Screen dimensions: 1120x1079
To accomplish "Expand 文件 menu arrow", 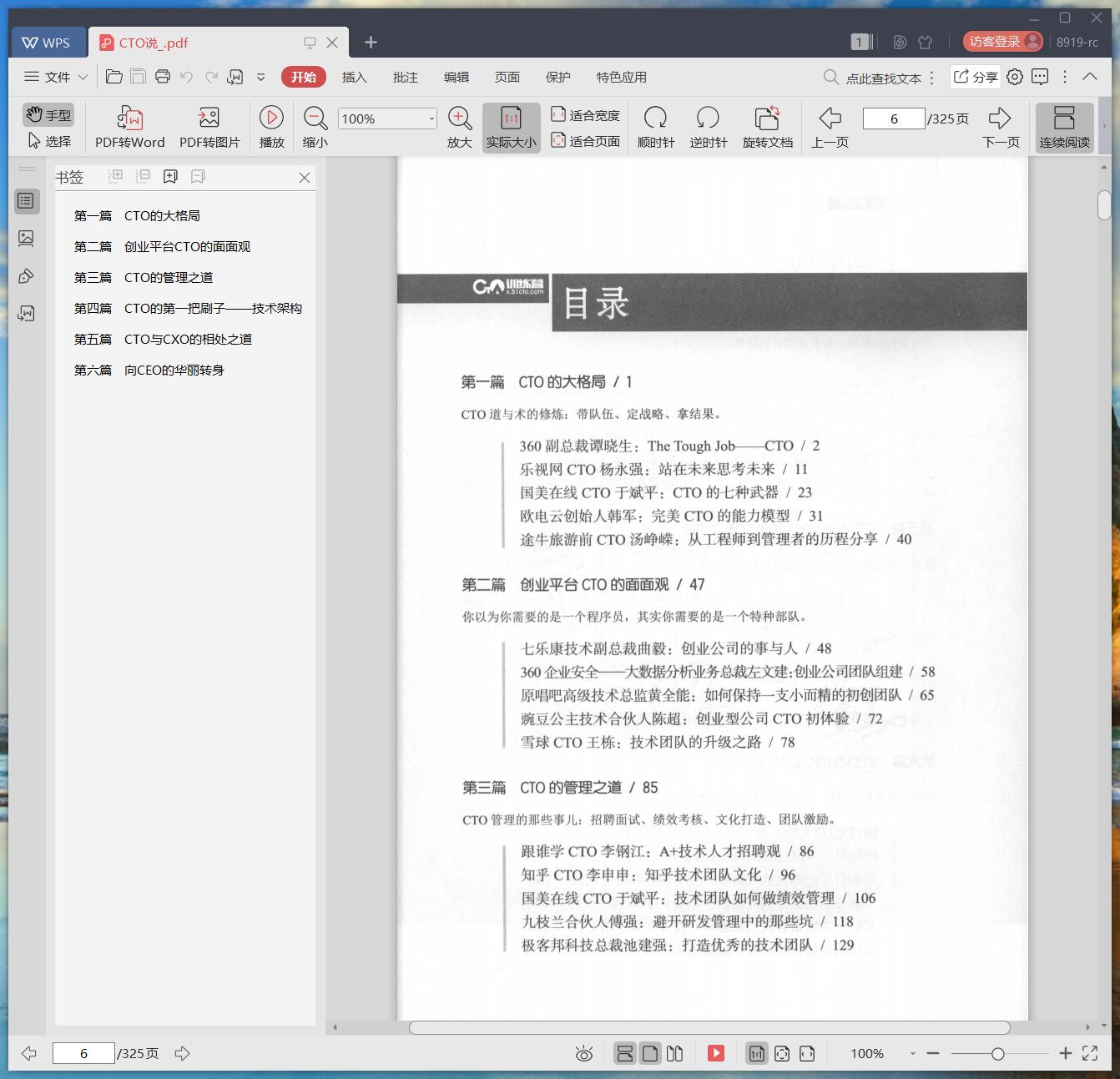I will [83, 77].
